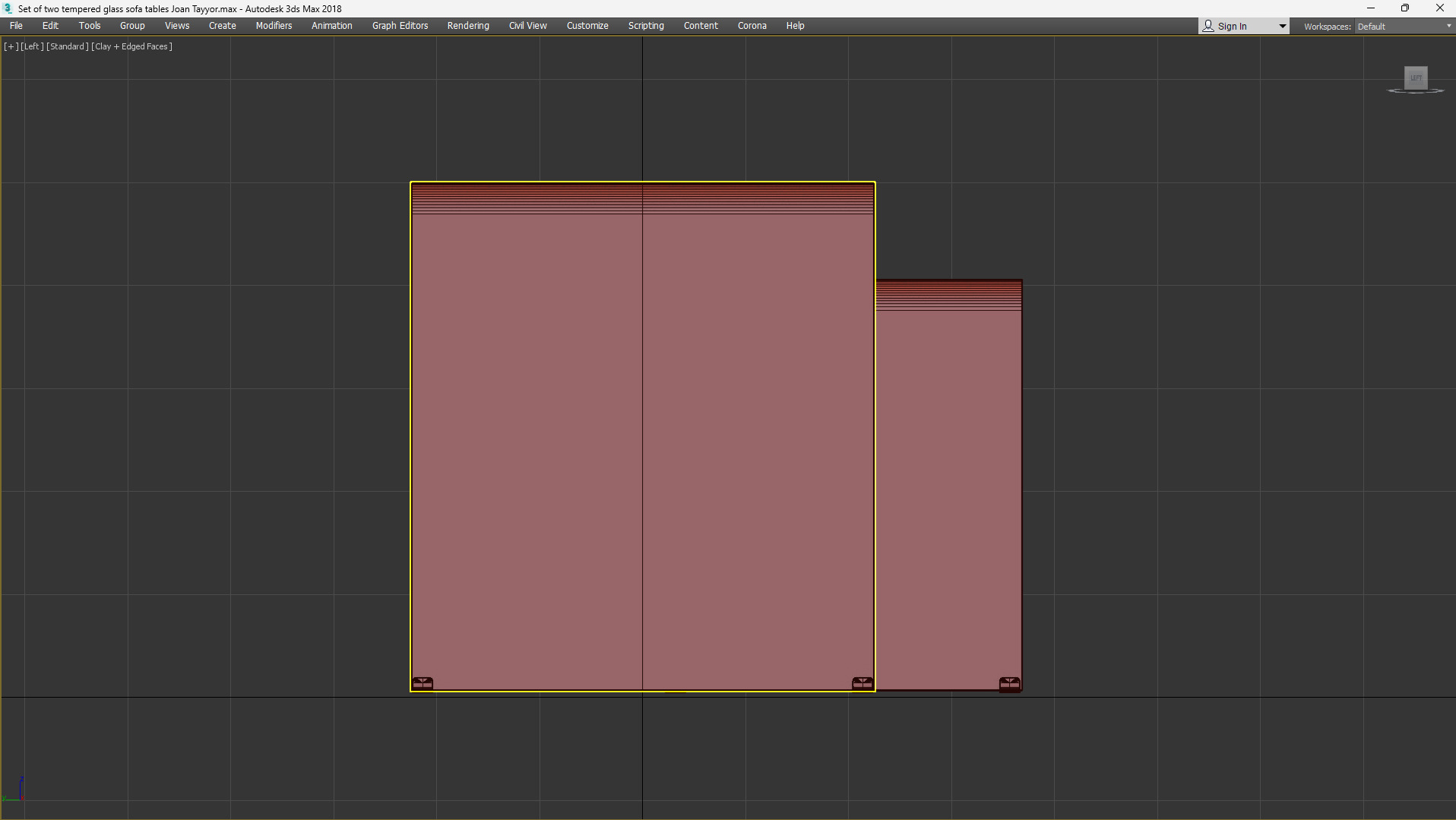Open the Help menu
The width and height of the screenshot is (1456, 820).
tap(796, 26)
